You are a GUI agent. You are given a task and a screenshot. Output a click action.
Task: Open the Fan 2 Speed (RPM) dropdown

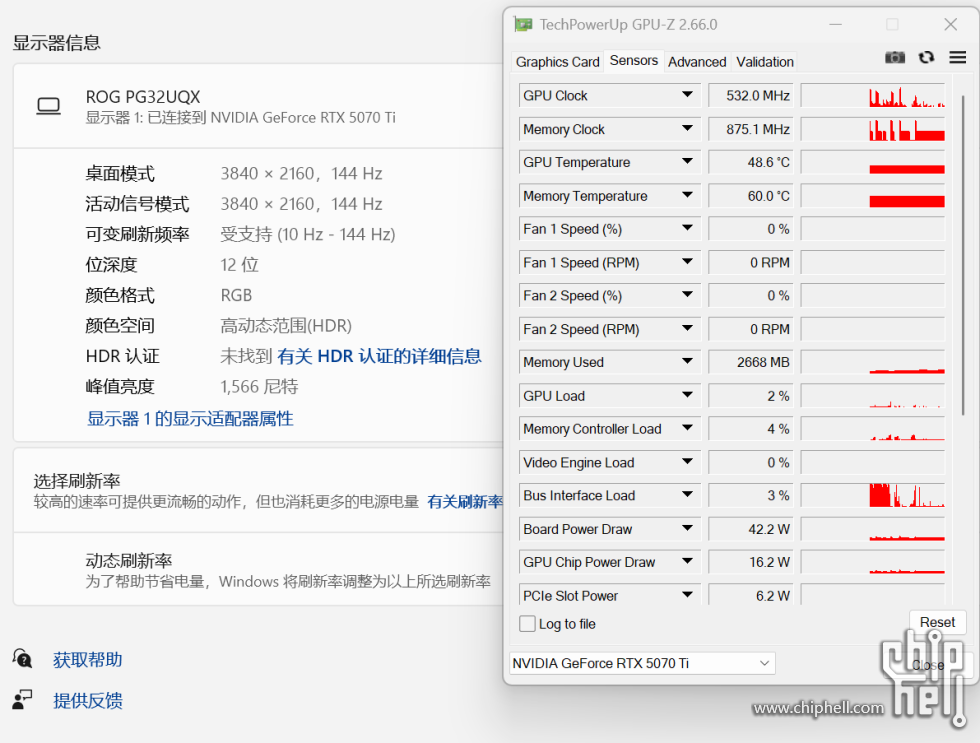(x=688, y=329)
